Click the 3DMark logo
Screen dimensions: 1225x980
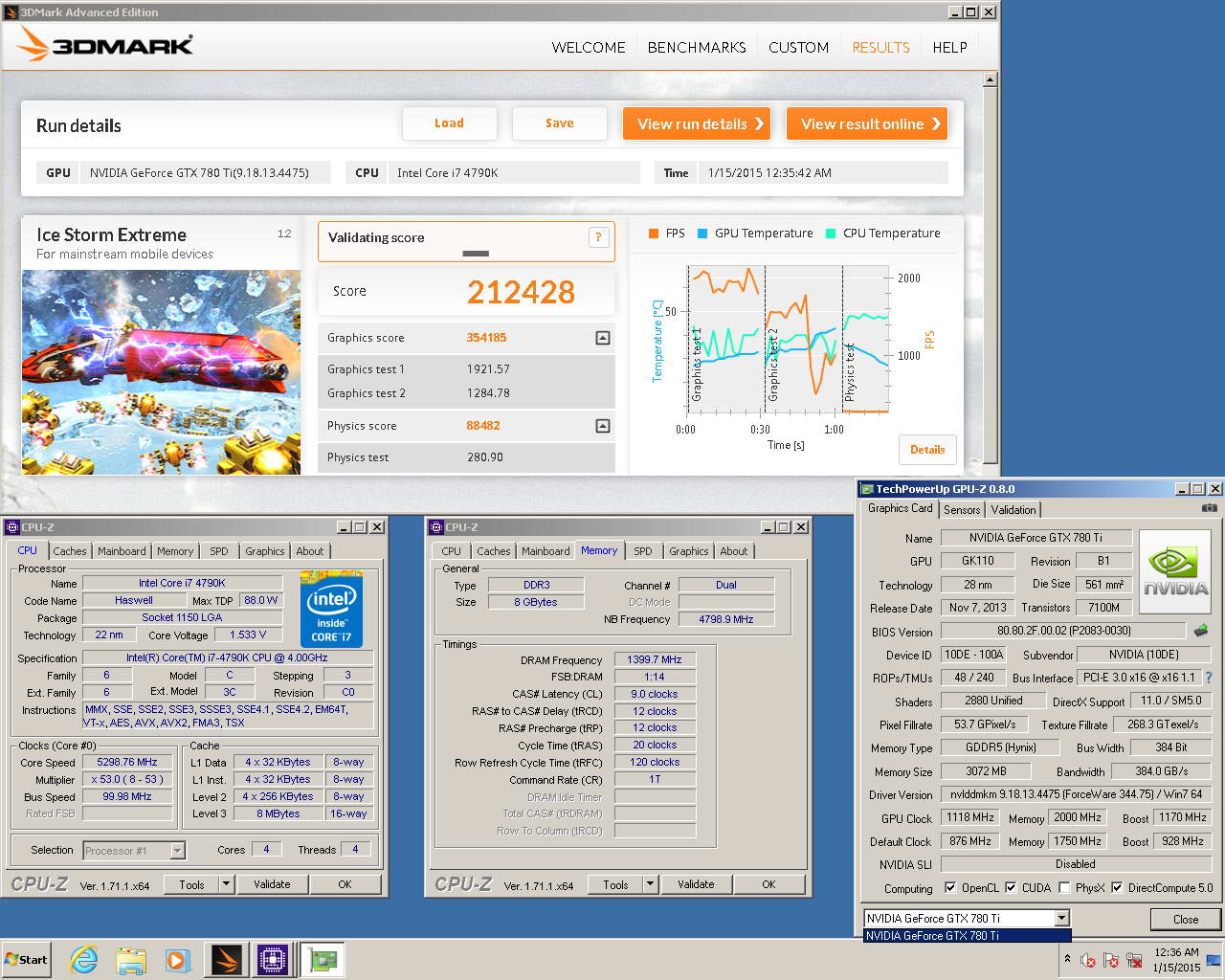pyautogui.click(x=106, y=44)
